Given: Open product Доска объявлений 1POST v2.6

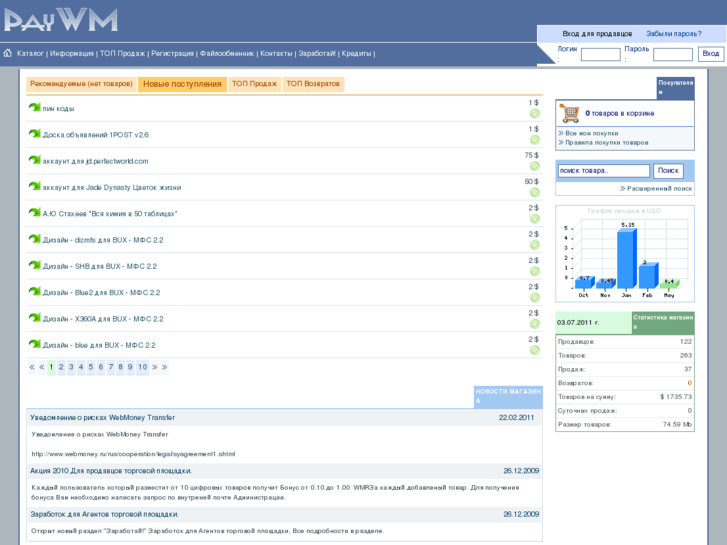Looking at the screenshot, I should 96,135.
